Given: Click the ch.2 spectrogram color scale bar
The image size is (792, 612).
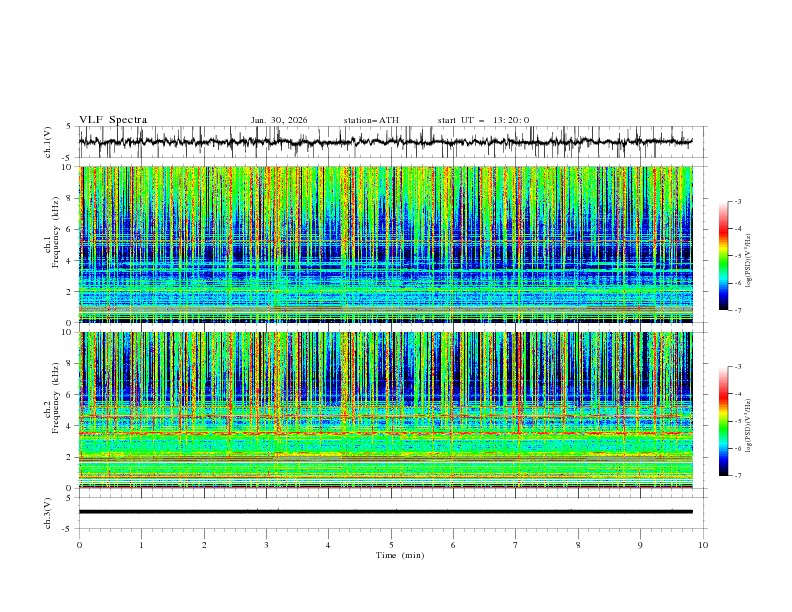Looking at the screenshot, I should [723, 421].
